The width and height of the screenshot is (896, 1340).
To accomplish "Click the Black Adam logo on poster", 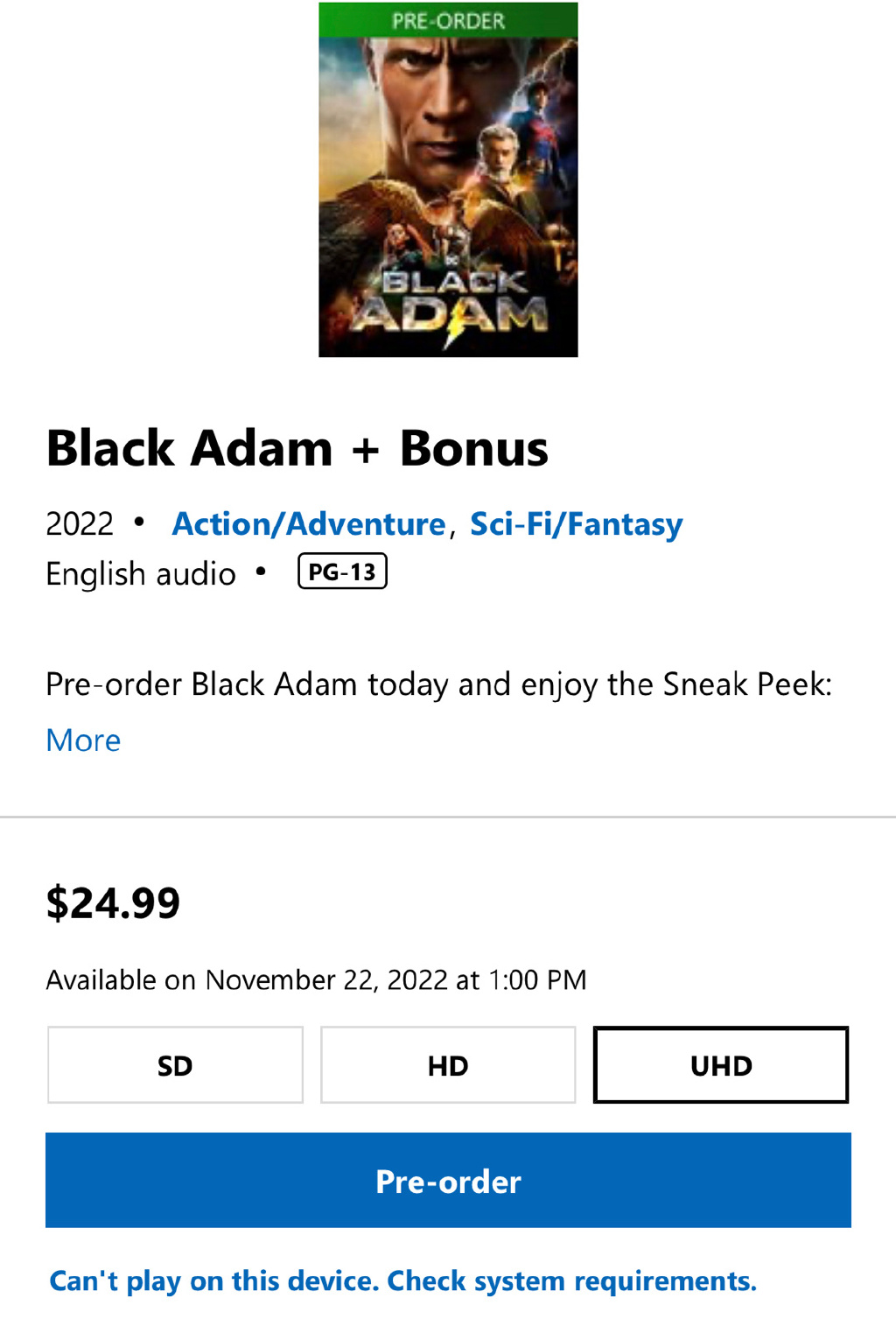I will [451, 302].
